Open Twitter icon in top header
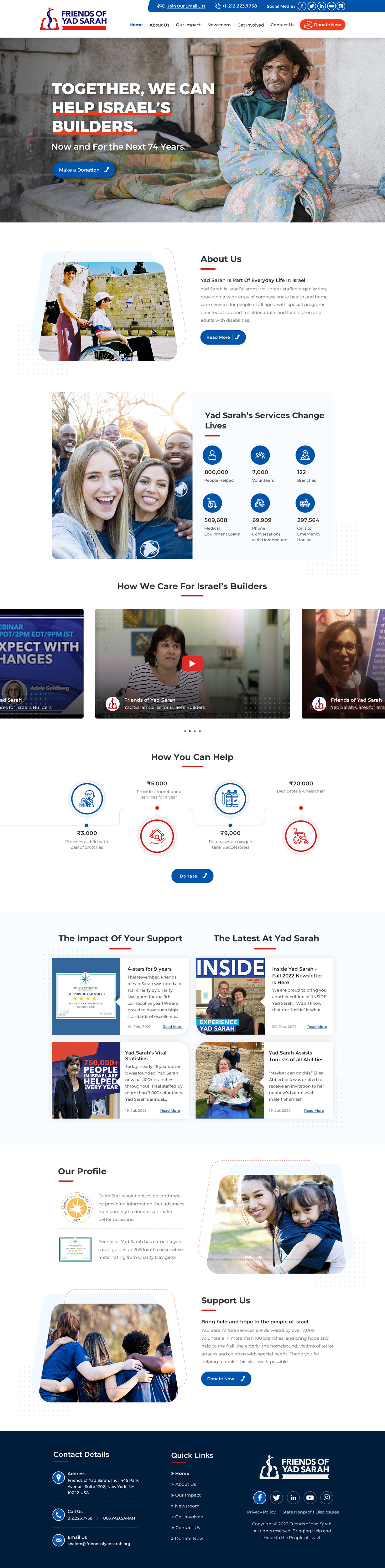 click(x=311, y=6)
